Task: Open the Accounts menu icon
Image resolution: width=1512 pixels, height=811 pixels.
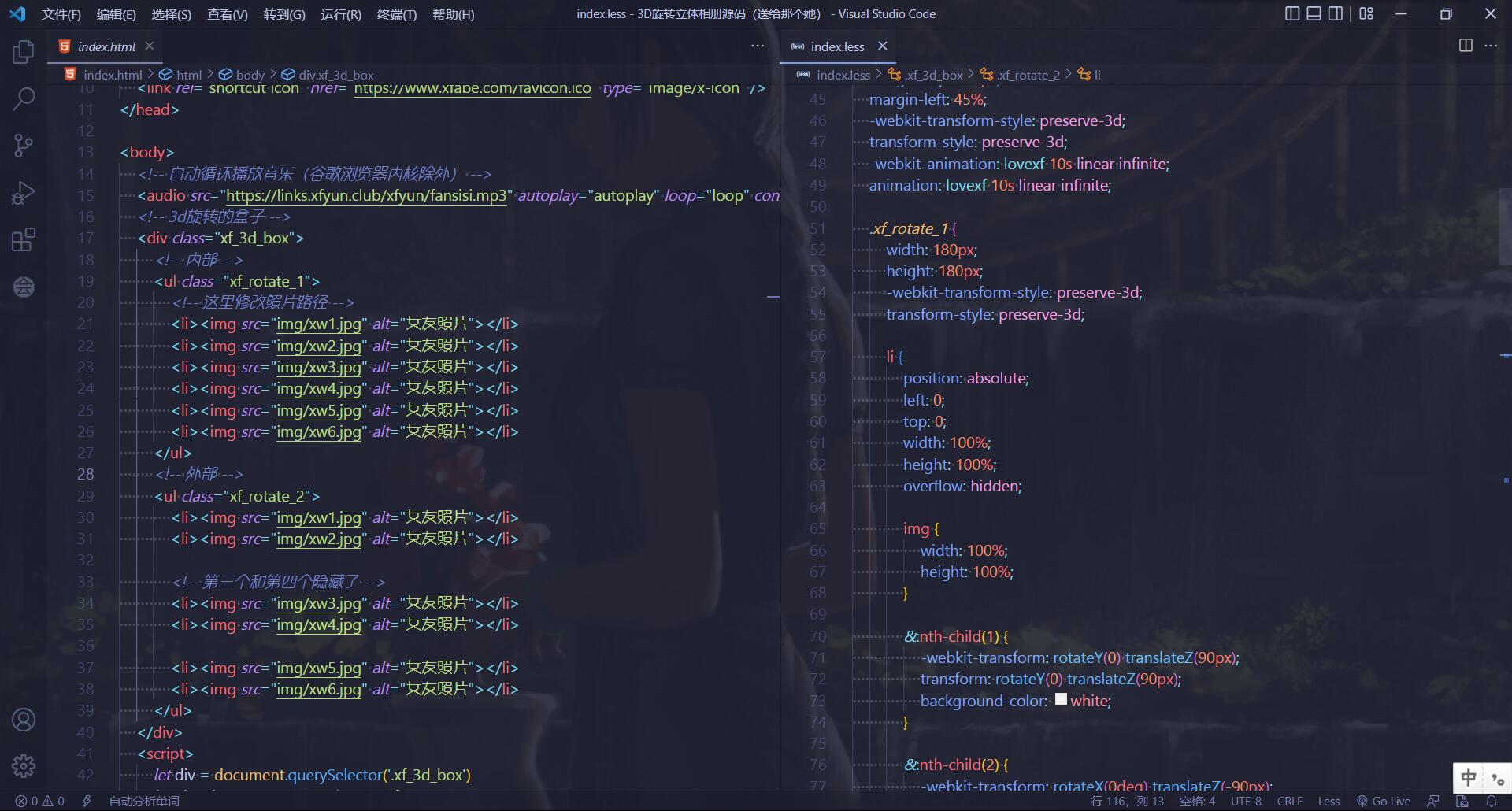Action: pos(24,720)
